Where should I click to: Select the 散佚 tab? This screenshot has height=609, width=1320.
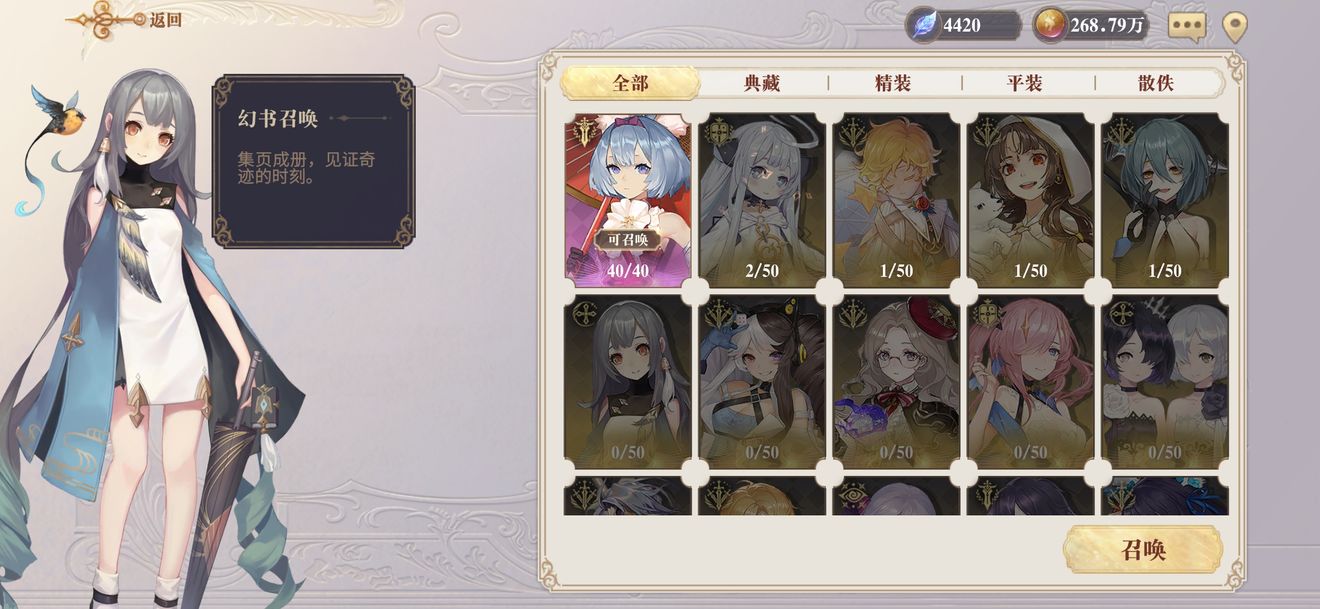pos(1156,83)
